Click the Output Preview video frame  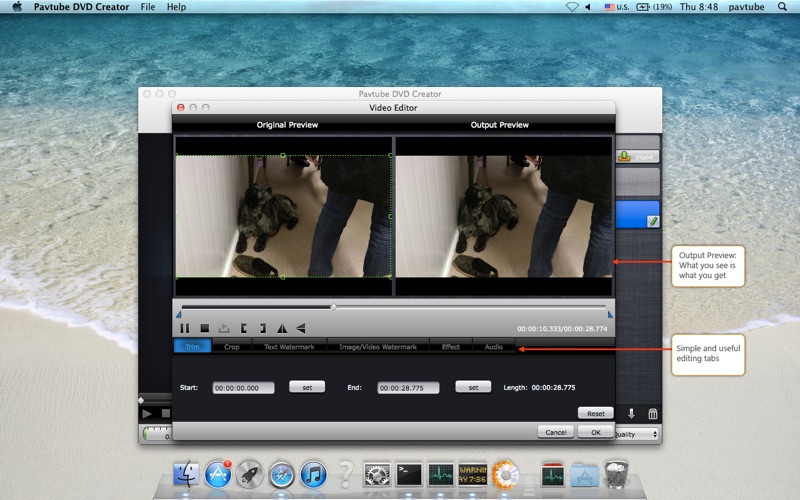click(x=504, y=216)
